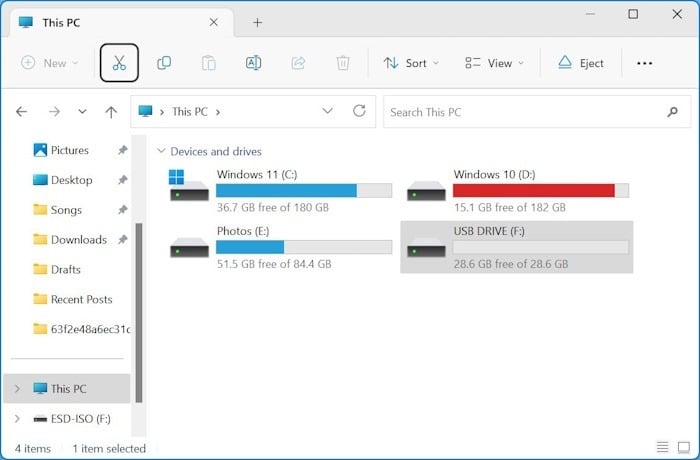The height and width of the screenshot is (460, 700).
Task: Go forward with the right arrow
Action: coord(54,112)
